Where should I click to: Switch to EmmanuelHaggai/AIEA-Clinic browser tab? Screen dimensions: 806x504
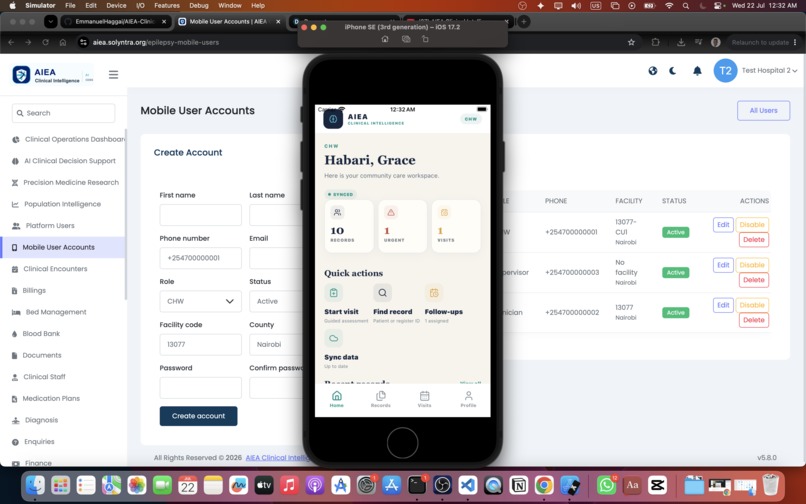(x=115, y=22)
